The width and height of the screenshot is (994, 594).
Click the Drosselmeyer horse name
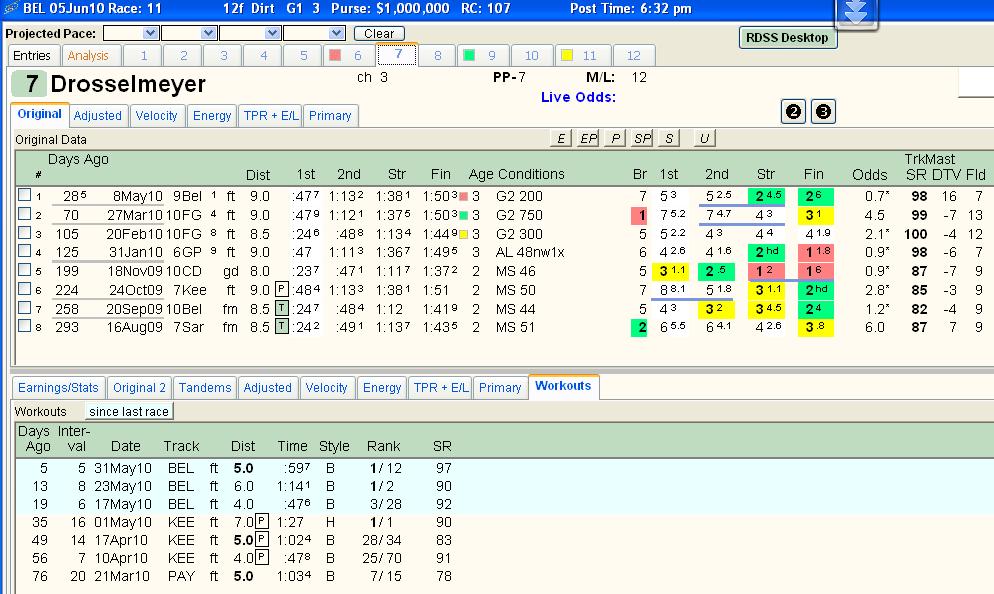click(x=128, y=84)
